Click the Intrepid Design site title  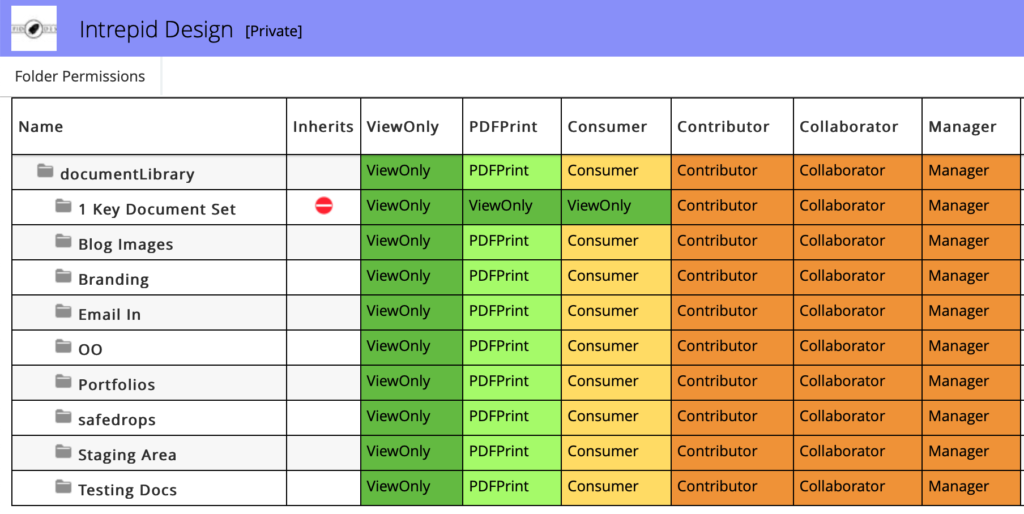click(x=156, y=30)
